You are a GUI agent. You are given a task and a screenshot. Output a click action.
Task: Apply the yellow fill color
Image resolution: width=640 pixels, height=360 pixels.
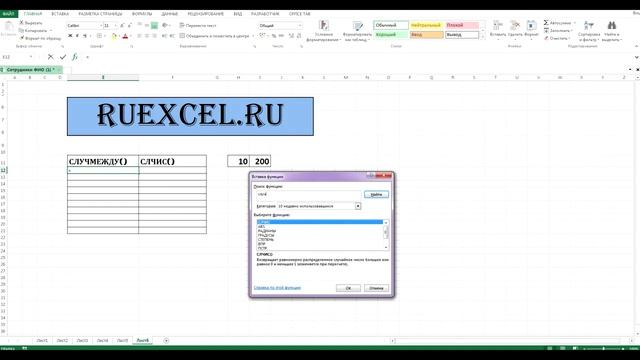pos(114,36)
